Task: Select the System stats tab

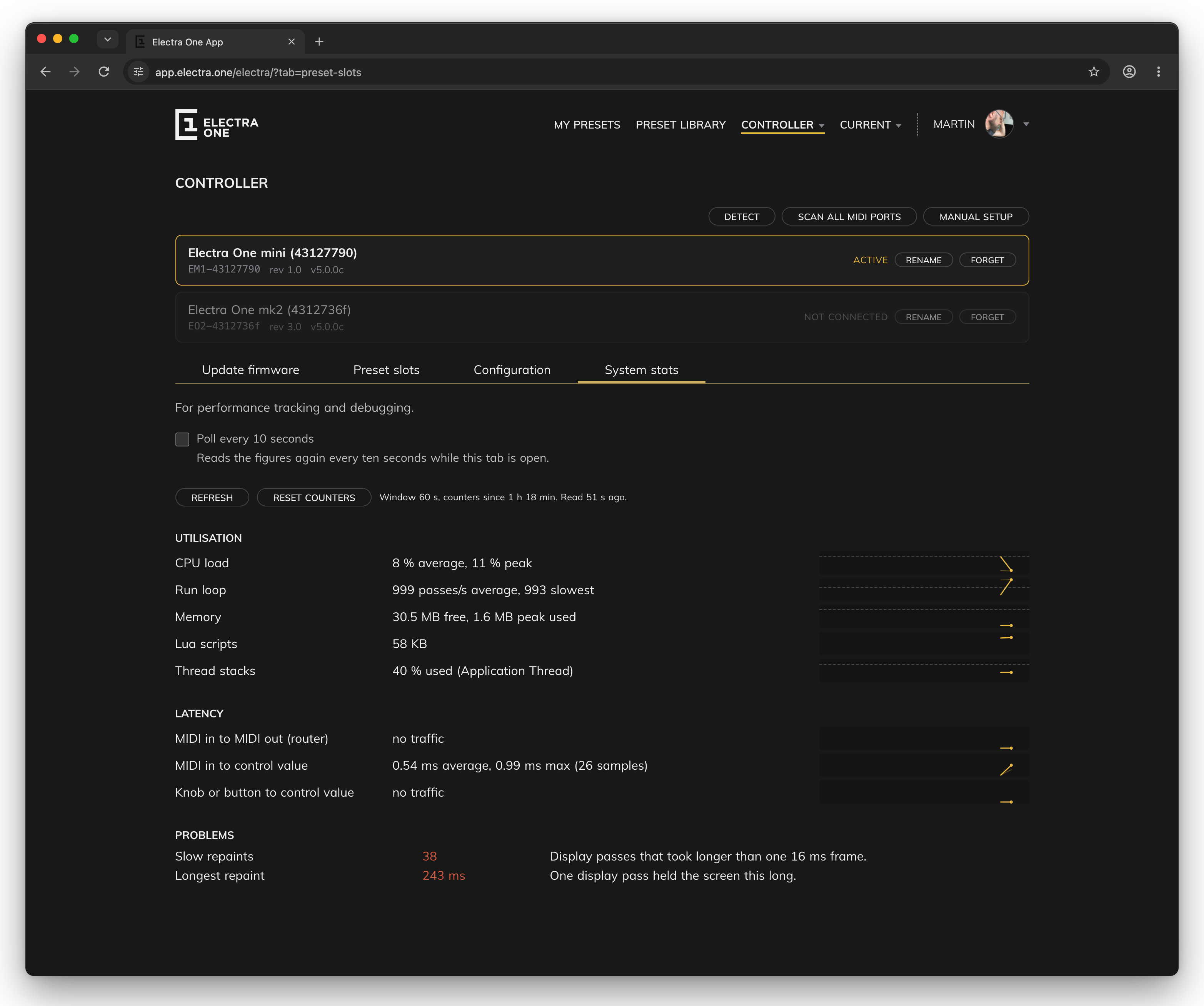Action: click(x=641, y=370)
